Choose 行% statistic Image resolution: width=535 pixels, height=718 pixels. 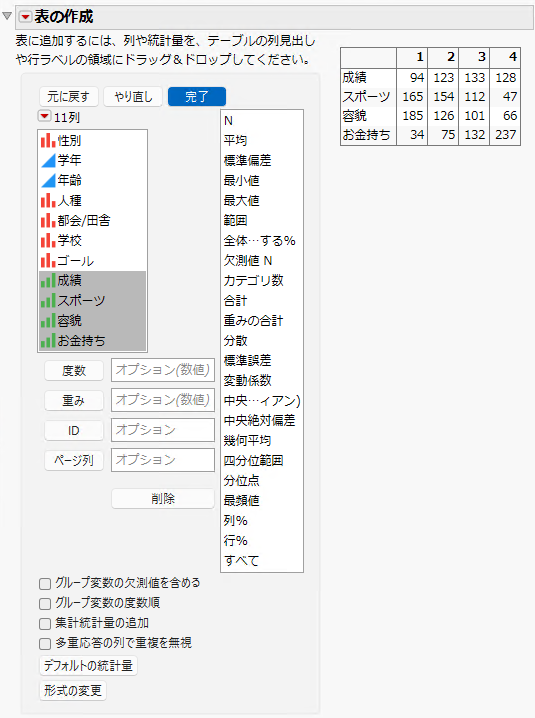(235, 541)
